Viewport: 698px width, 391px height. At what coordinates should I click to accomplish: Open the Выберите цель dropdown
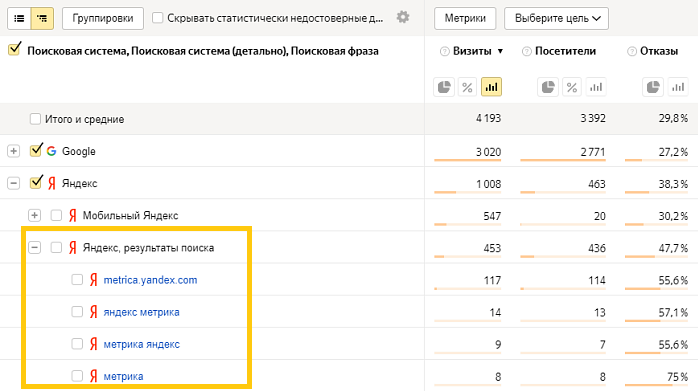[x=556, y=18]
